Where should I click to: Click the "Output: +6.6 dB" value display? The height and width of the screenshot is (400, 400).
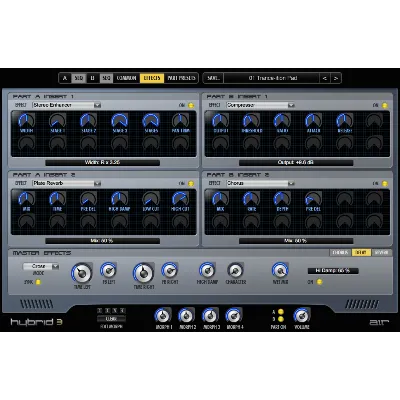click(x=296, y=163)
